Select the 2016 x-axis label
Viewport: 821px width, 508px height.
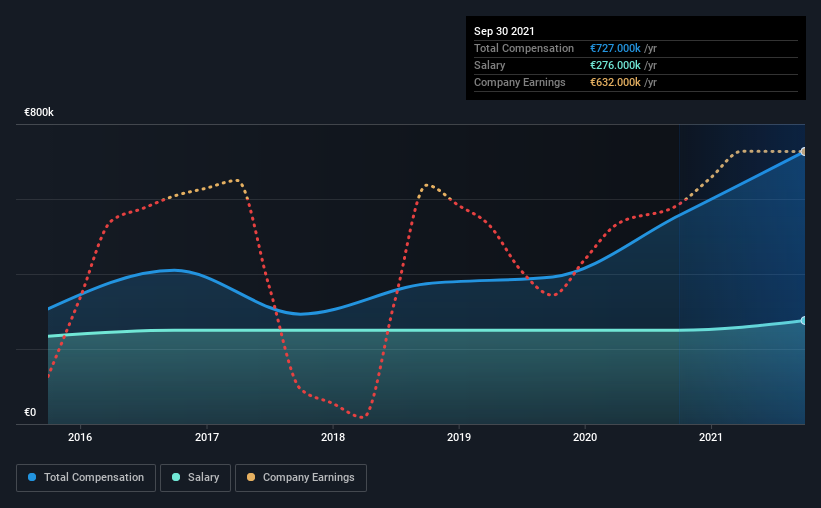pyautogui.click(x=80, y=437)
